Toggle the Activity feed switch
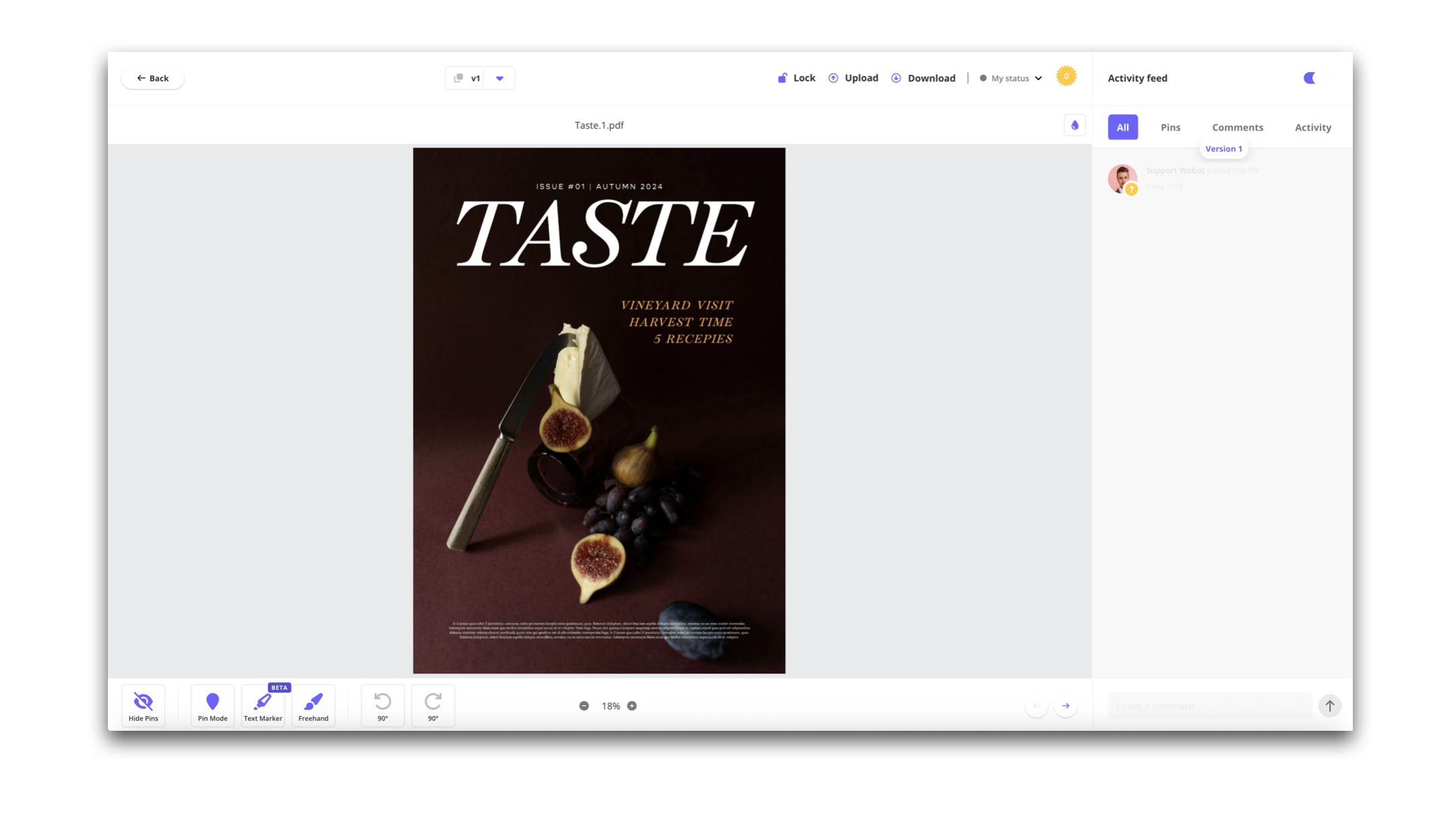The height and width of the screenshot is (840, 1454). click(x=1314, y=78)
